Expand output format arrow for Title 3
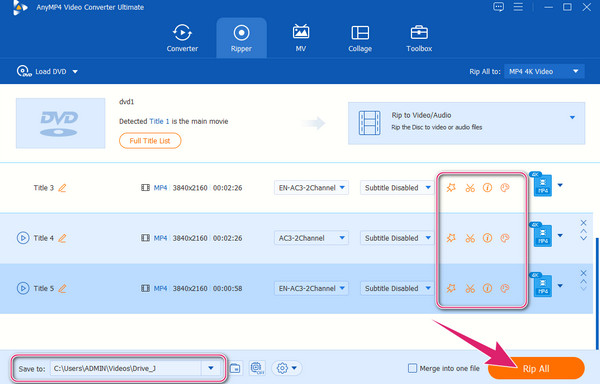 pyautogui.click(x=560, y=185)
